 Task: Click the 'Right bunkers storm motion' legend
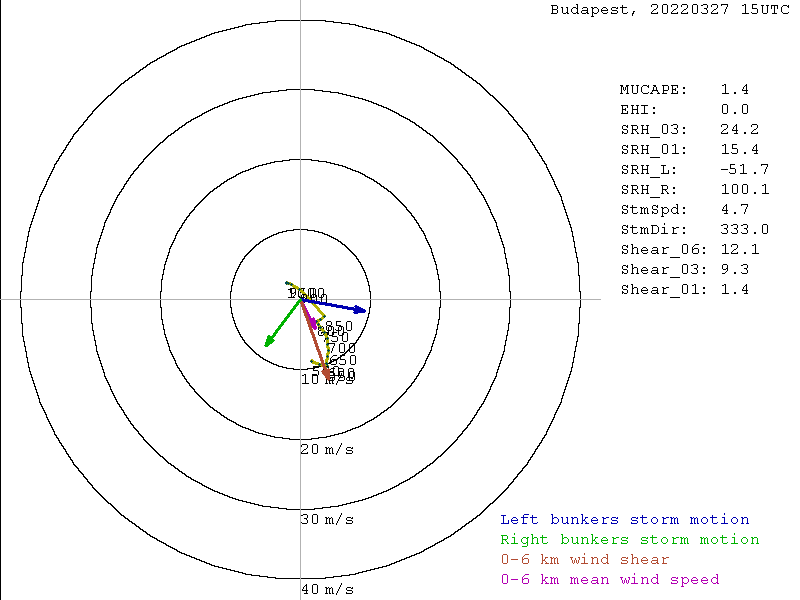pyautogui.click(x=630, y=540)
